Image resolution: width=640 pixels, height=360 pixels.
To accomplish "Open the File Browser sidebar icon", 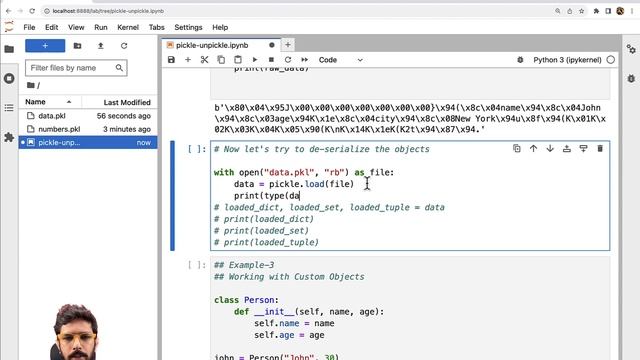I will (x=9, y=49).
